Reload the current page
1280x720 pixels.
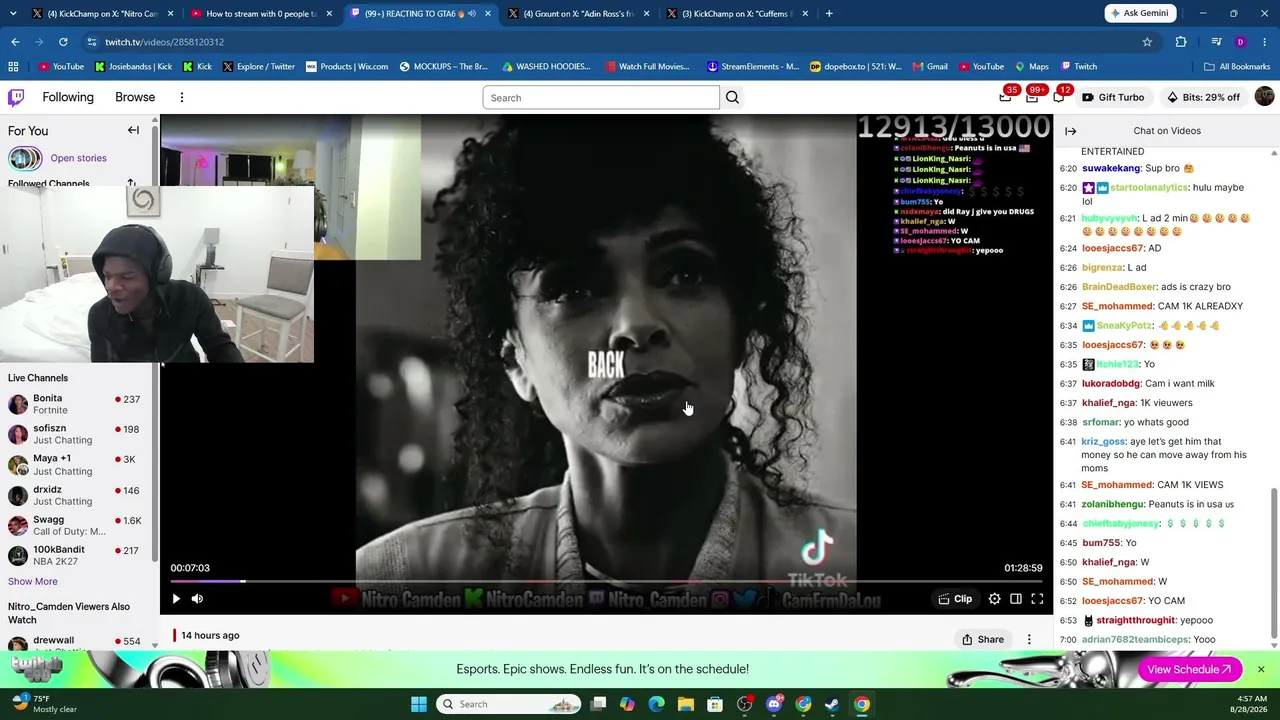click(63, 42)
